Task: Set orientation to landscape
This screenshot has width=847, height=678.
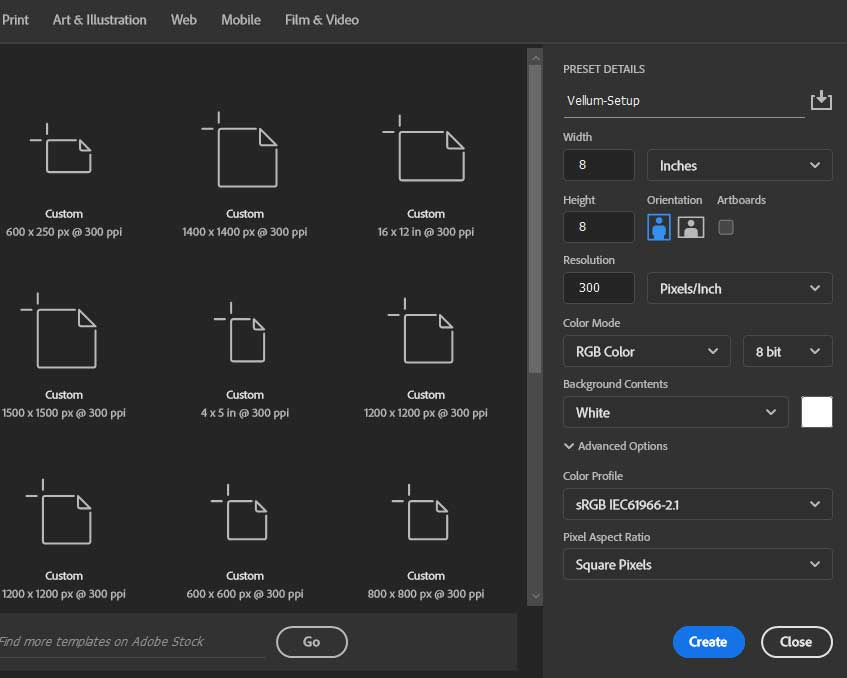Action: [x=691, y=227]
